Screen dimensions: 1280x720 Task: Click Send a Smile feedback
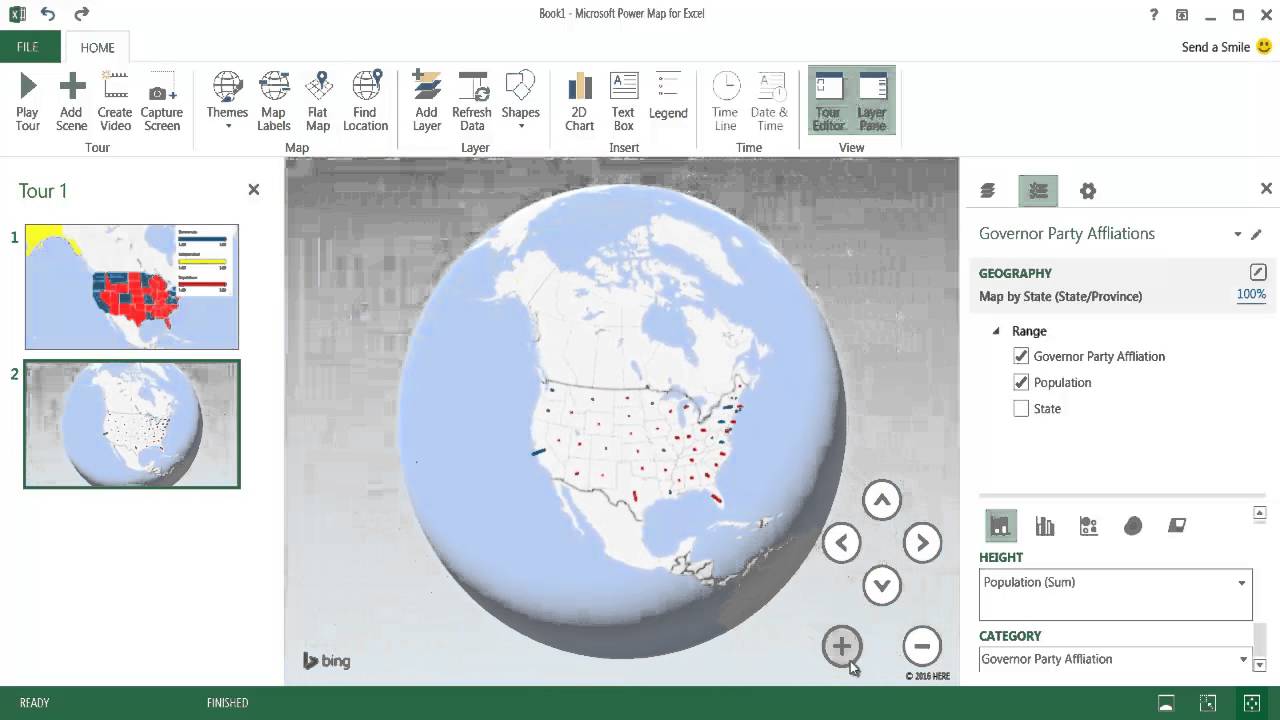pos(1226,47)
